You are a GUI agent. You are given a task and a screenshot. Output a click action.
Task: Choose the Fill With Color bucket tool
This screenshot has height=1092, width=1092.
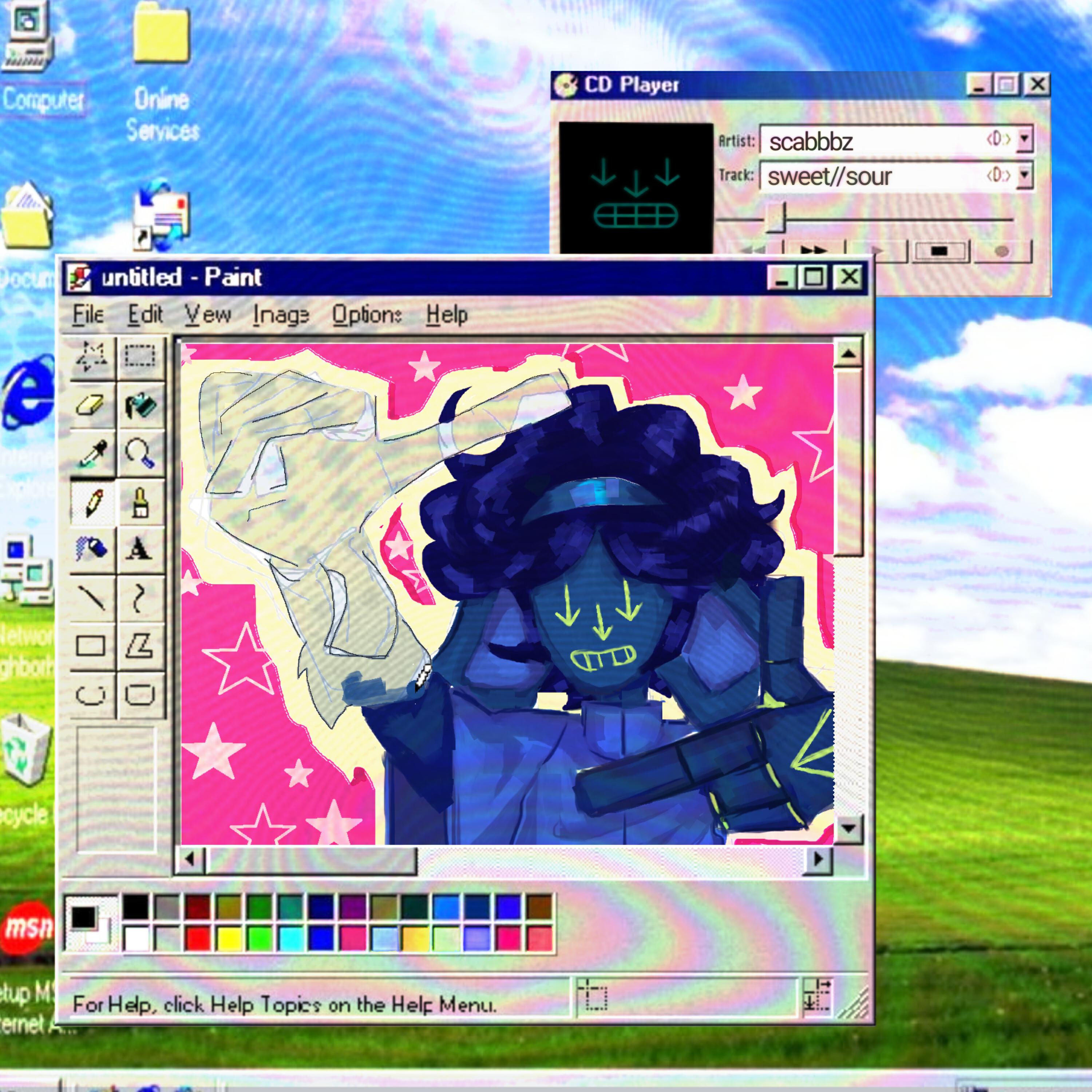point(141,405)
